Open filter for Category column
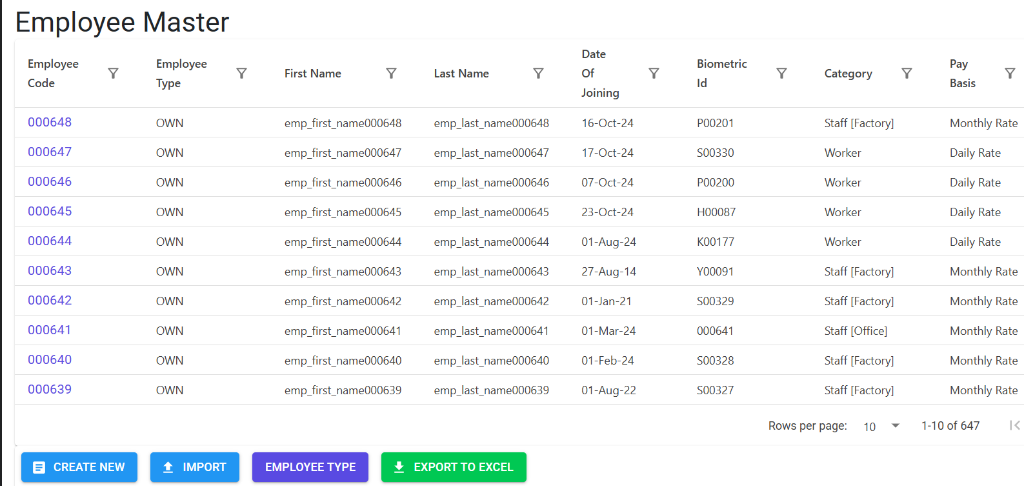The height and width of the screenshot is (486, 1024). click(906, 73)
